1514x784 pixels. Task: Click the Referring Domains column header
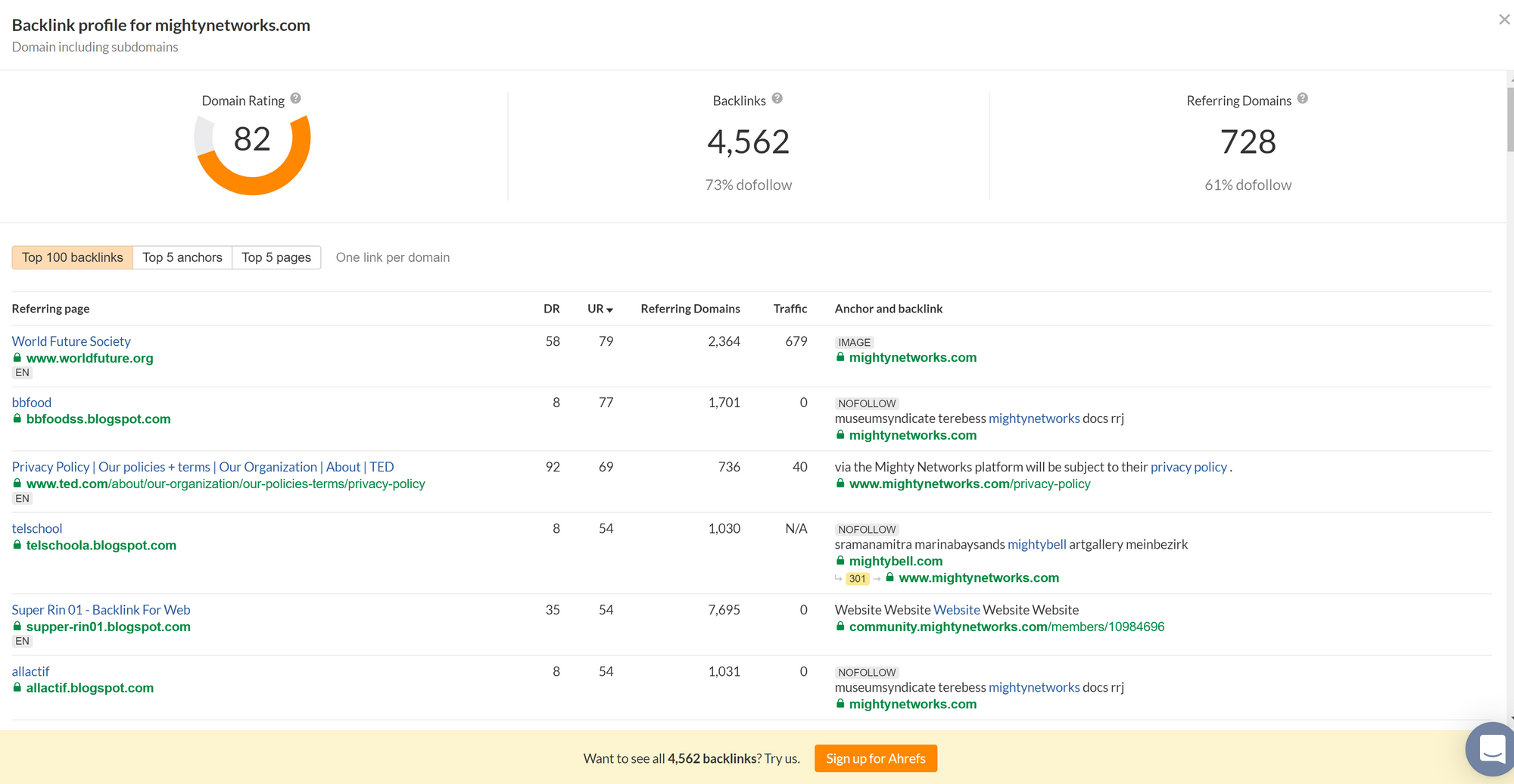tap(690, 309)
